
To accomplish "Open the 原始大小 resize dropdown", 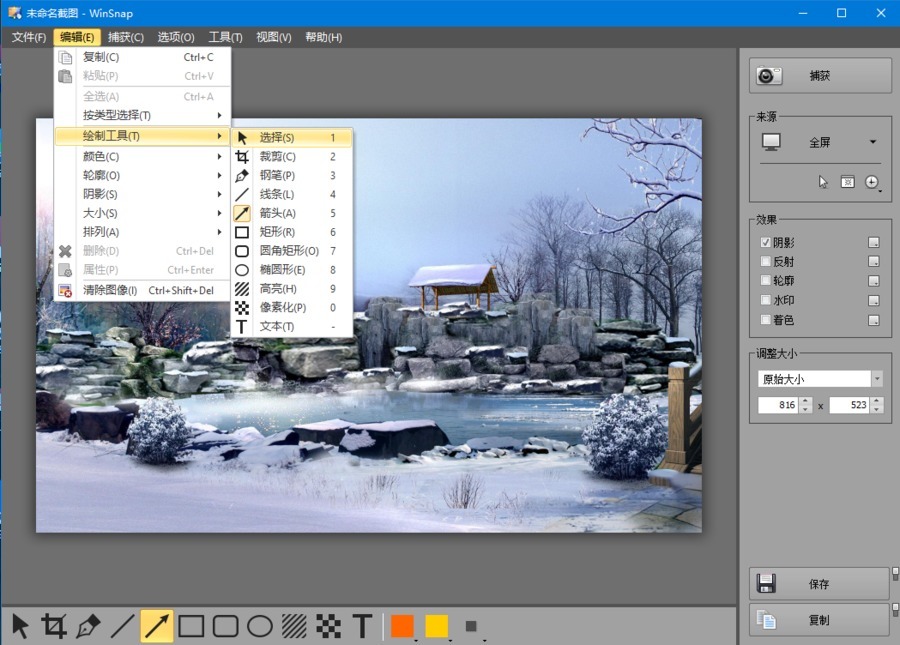I will coord(876,379).
